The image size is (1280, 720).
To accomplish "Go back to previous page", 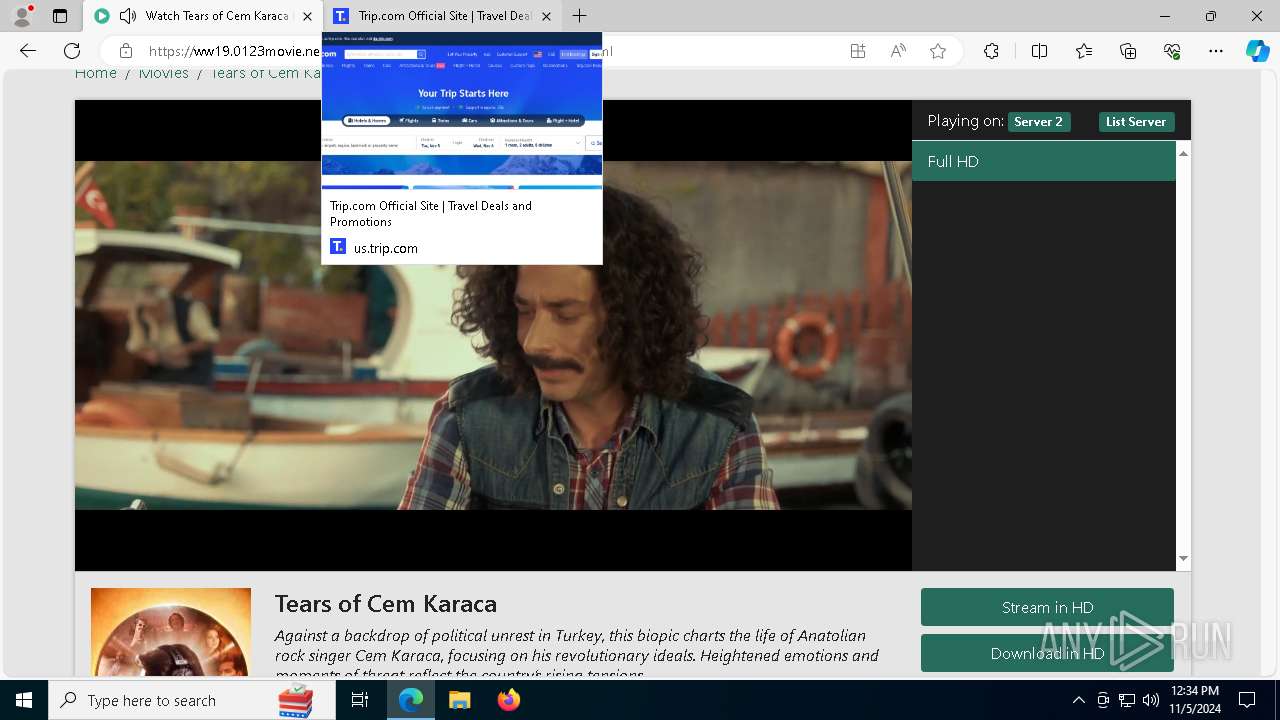I will pos(28,51).
